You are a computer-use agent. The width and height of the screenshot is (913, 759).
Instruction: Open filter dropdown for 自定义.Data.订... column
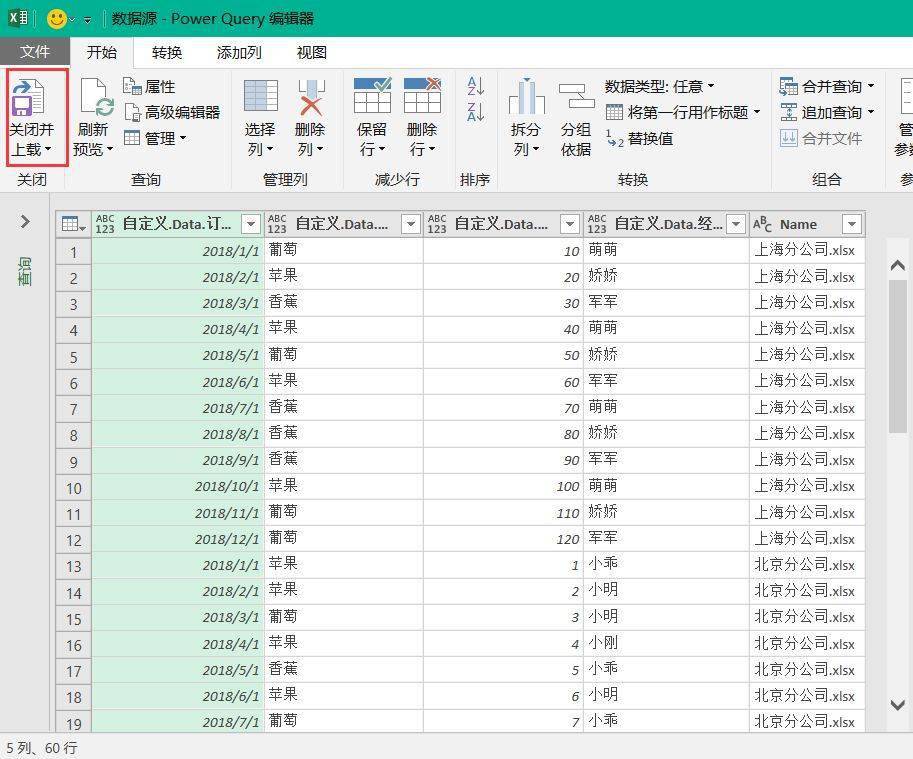pos(251,224)
